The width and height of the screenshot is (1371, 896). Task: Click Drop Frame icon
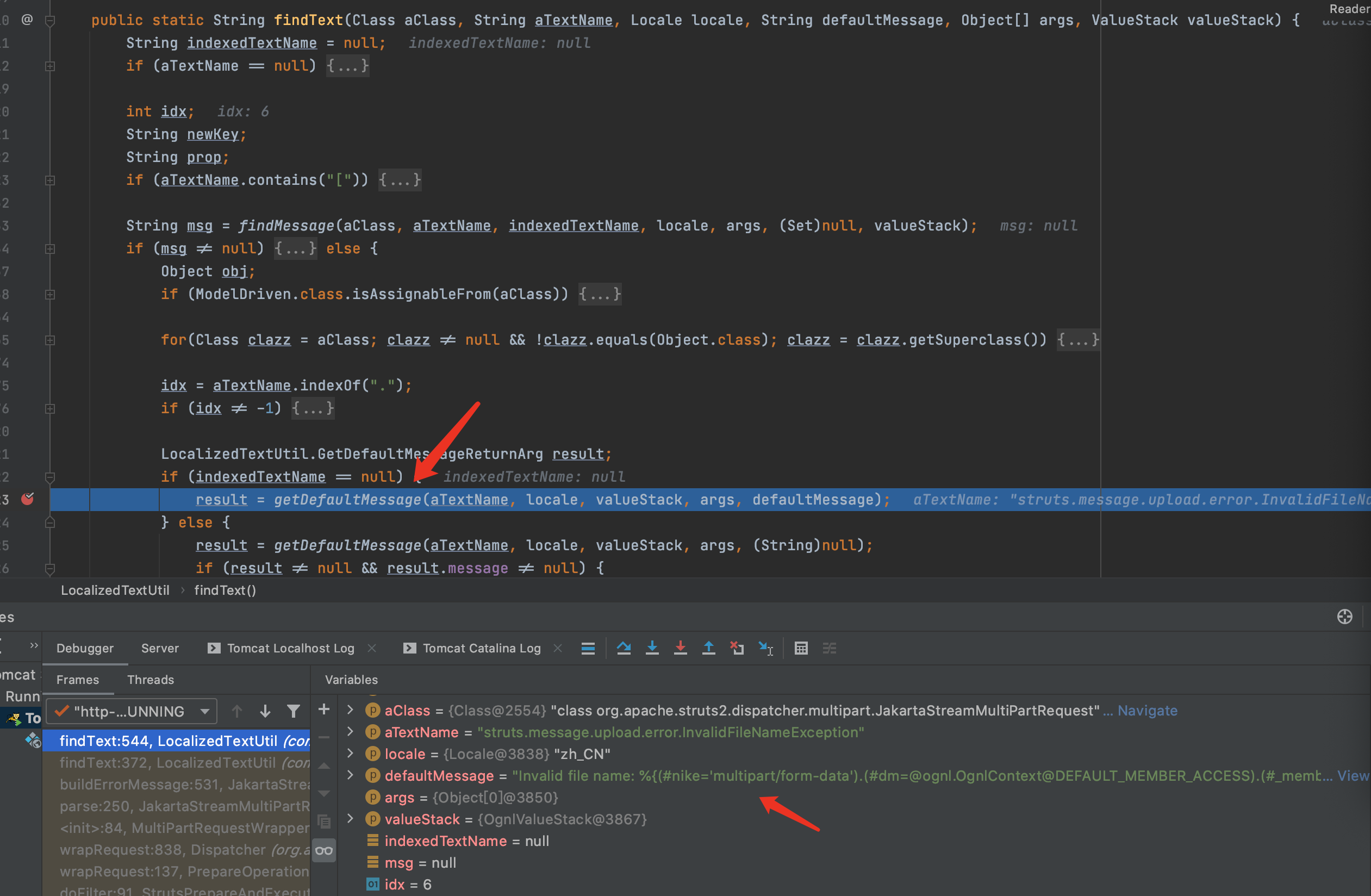(x=737, y=648)
